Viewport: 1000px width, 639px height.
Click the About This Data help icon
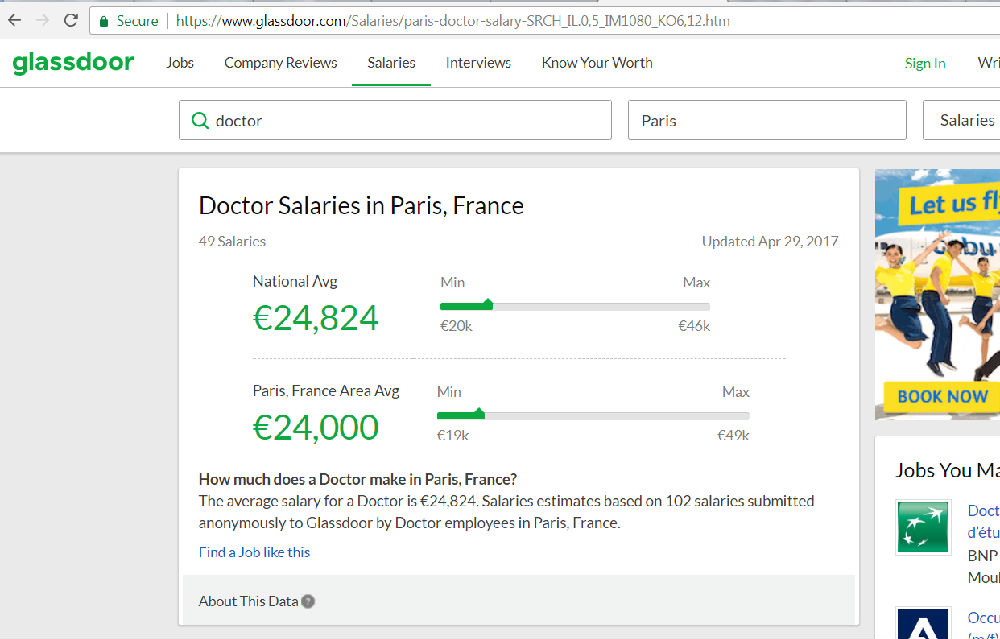point(308,601)
